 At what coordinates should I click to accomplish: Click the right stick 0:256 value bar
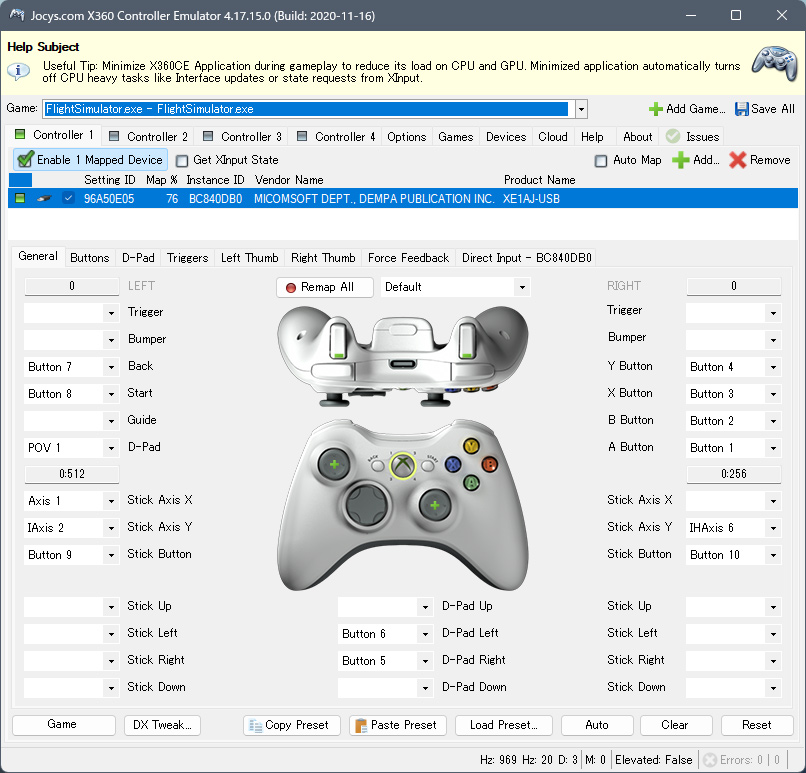pyautogui.click(x=734, y=474)
